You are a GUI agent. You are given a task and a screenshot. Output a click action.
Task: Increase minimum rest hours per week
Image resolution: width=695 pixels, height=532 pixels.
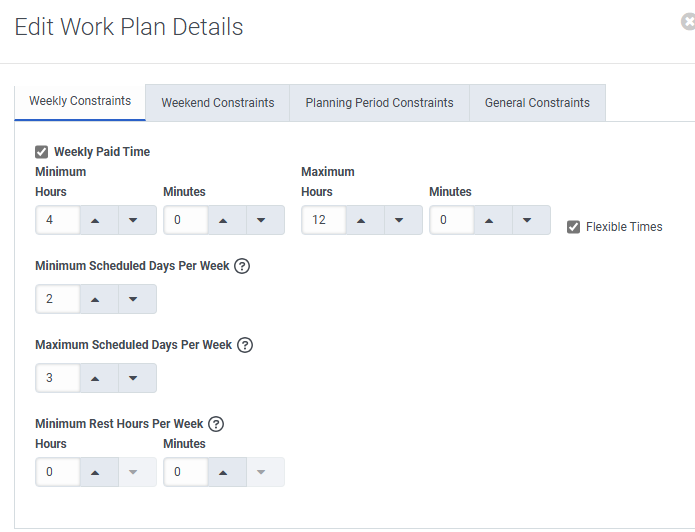95,472
